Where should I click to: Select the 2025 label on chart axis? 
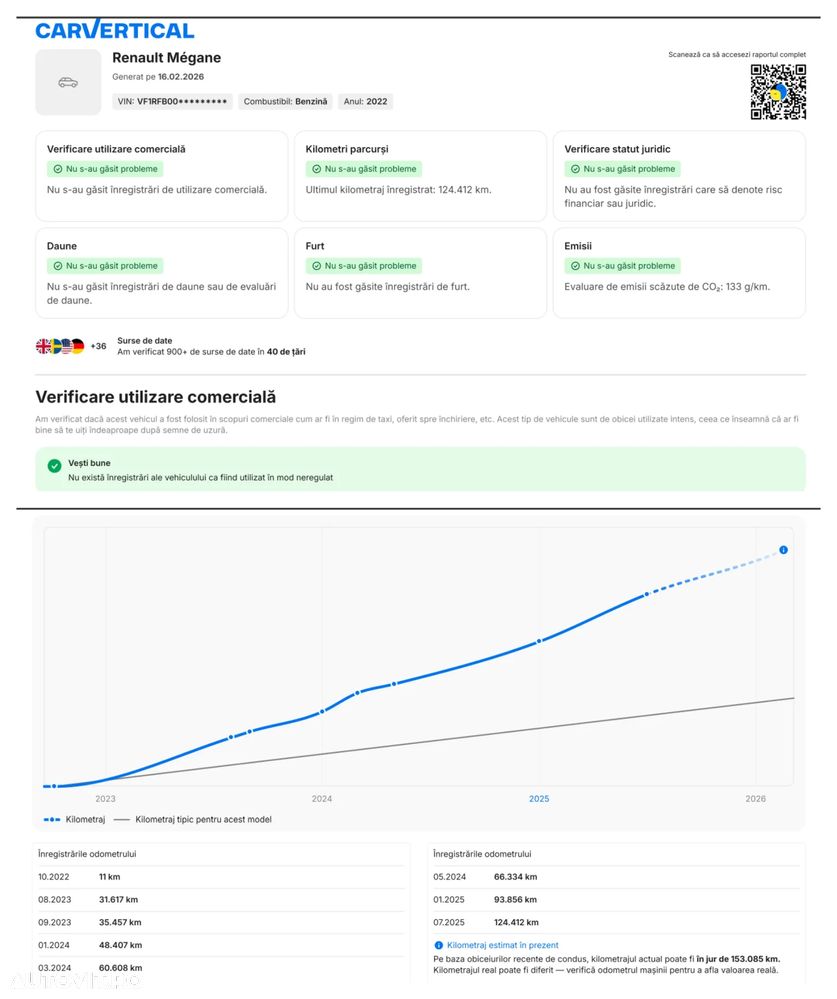539,799
